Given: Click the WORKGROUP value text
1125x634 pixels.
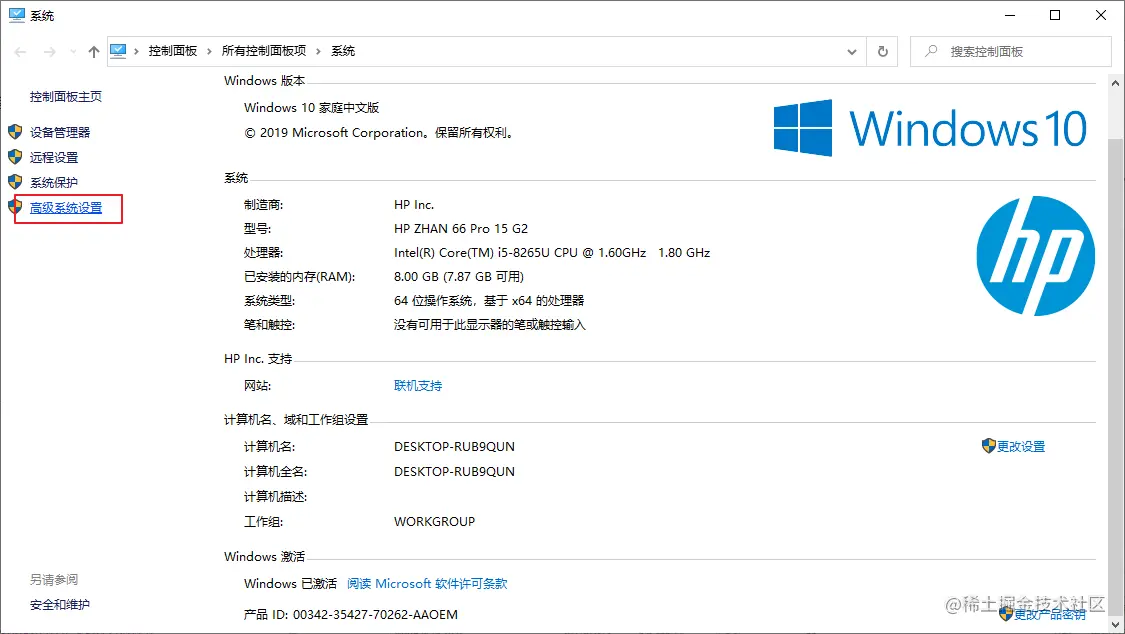Looking at the screenshot, I should pos(434,522).
